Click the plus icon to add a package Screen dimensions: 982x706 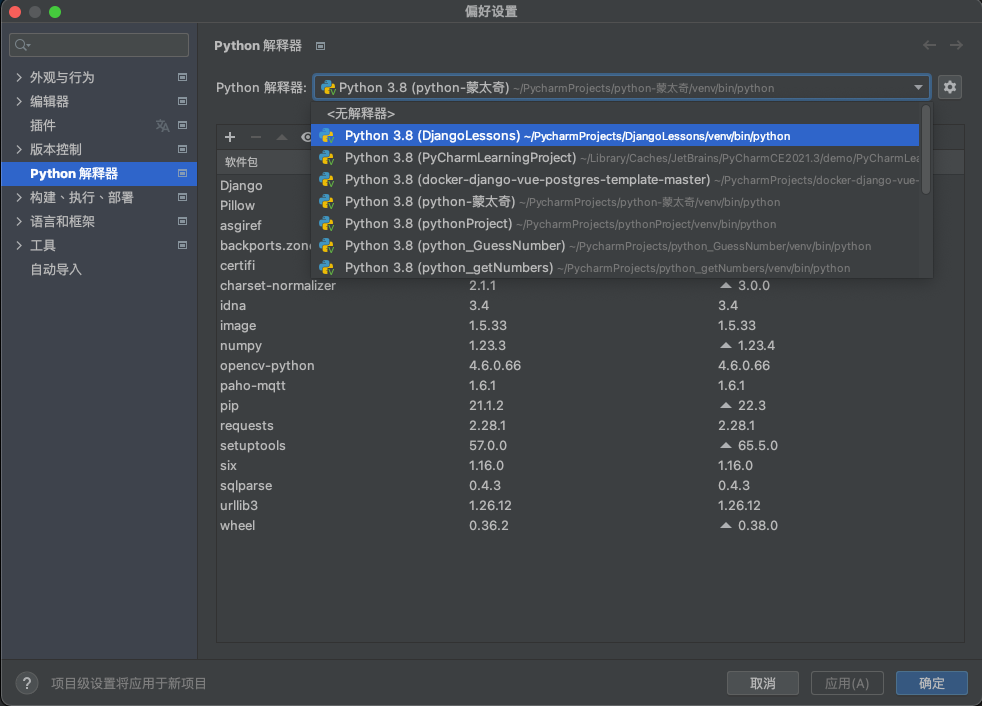tap(230, 137)
